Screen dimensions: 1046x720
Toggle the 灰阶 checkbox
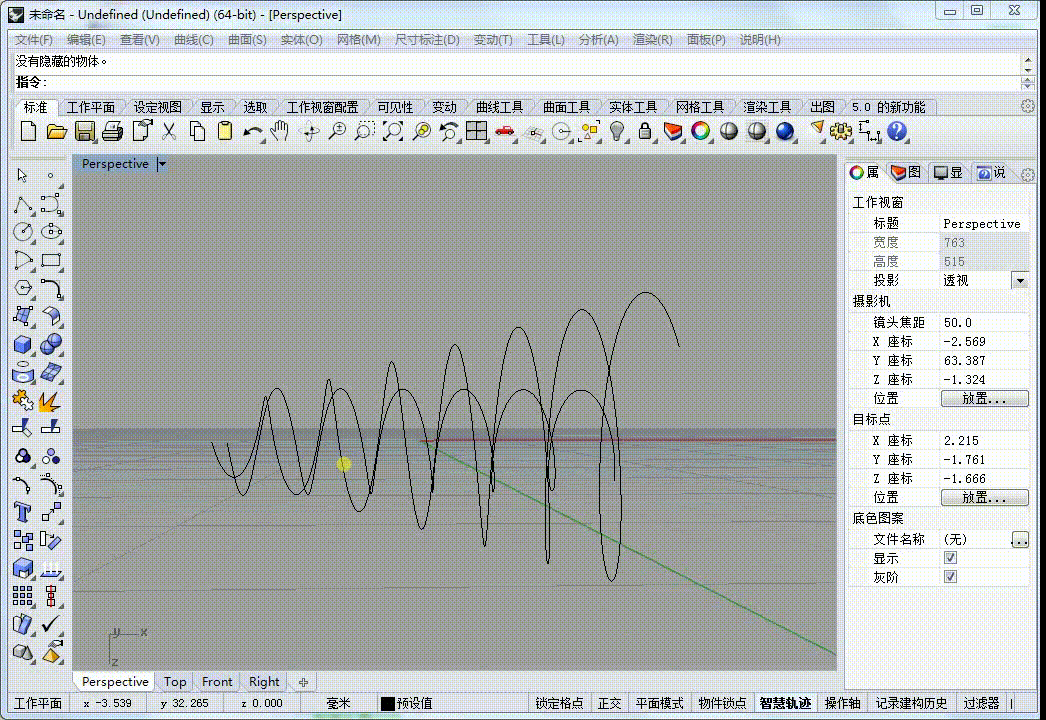coord(951,577)
